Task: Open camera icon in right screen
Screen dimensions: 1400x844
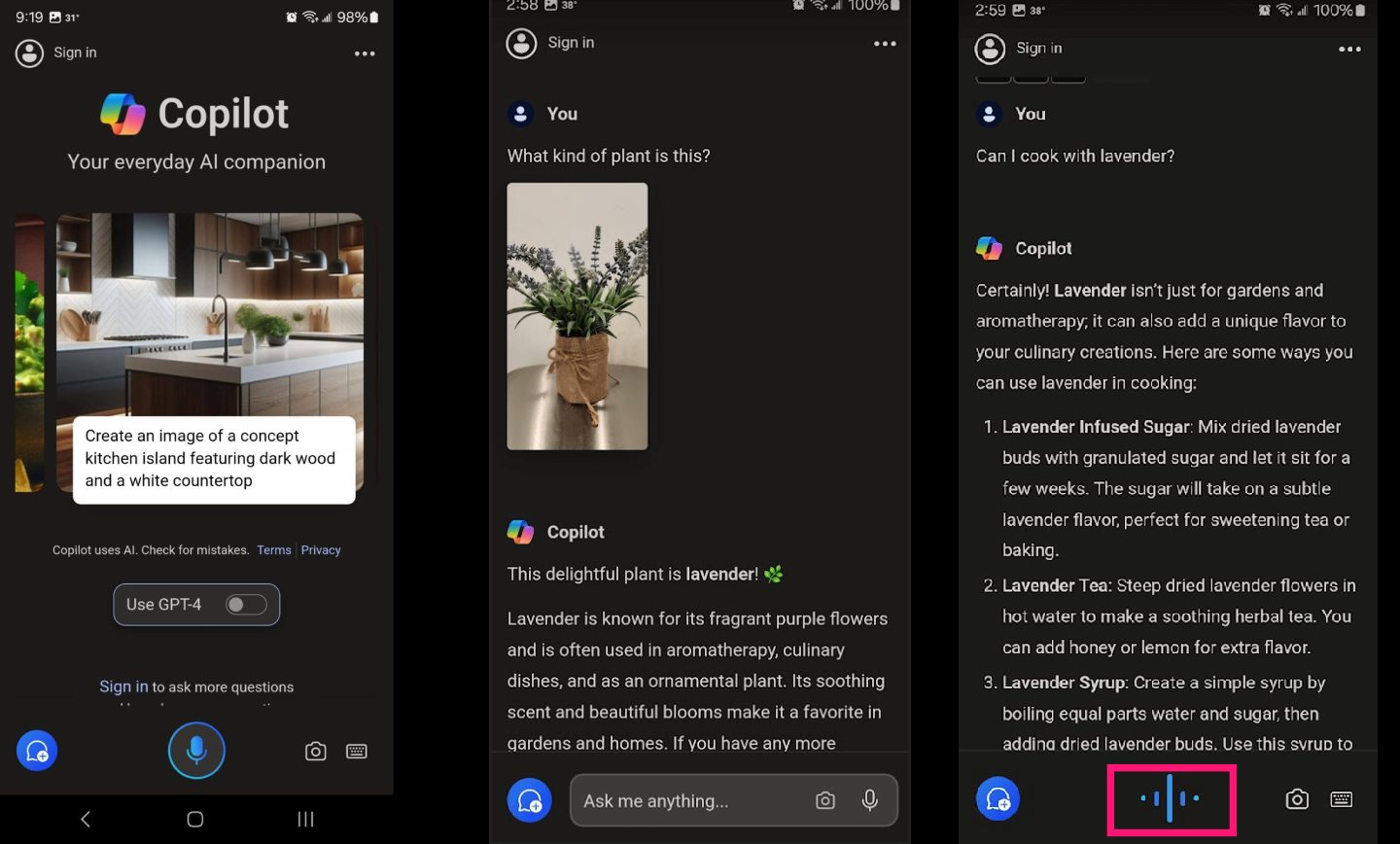Action: (1297, 799)
